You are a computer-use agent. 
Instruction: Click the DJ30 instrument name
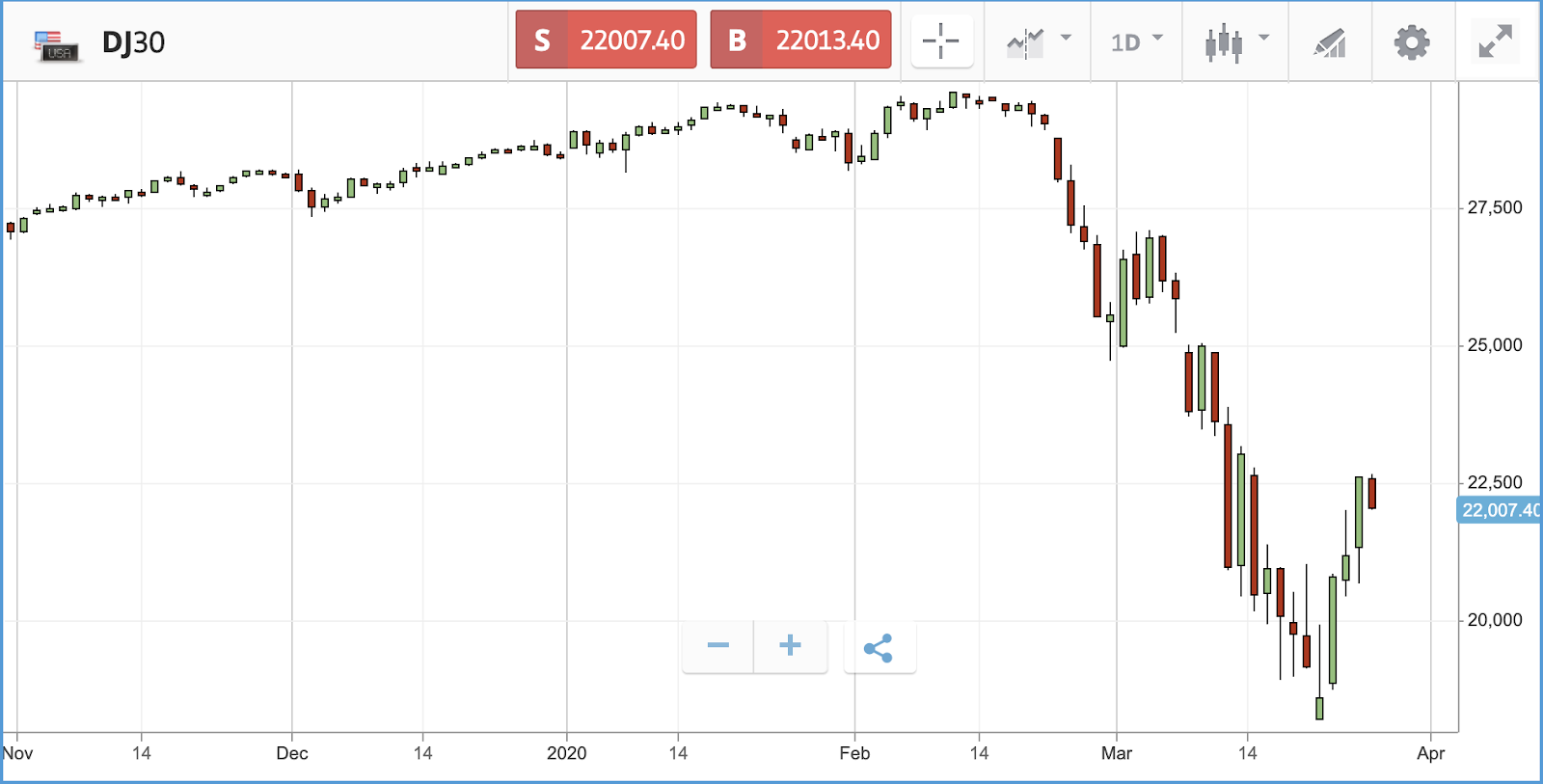(133, 42)
